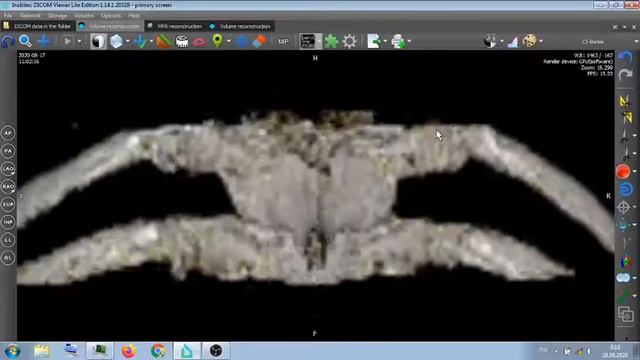Open Chrome from the taskbar
Viewport: 640px width, 360px height.
point(158,351)
